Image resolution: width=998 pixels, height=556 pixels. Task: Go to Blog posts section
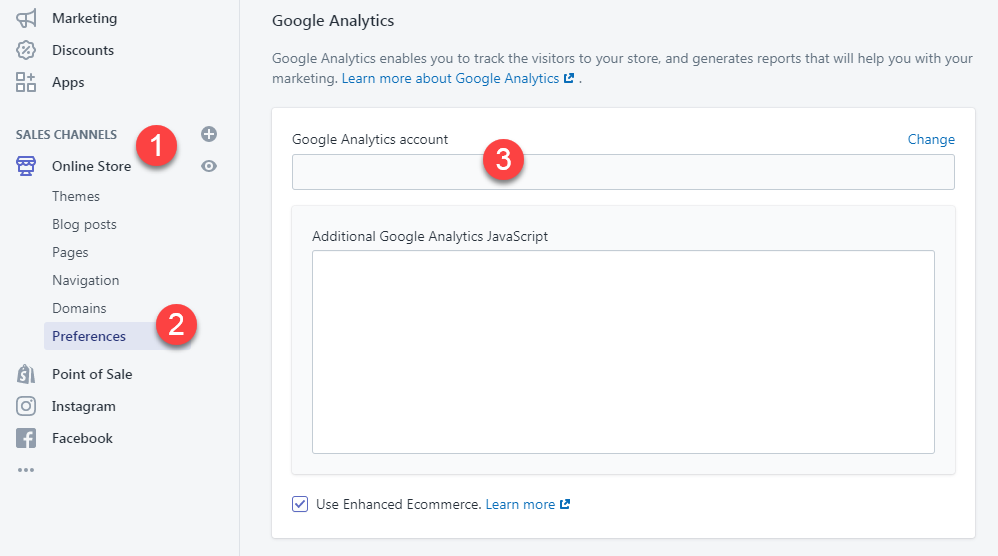84,224
